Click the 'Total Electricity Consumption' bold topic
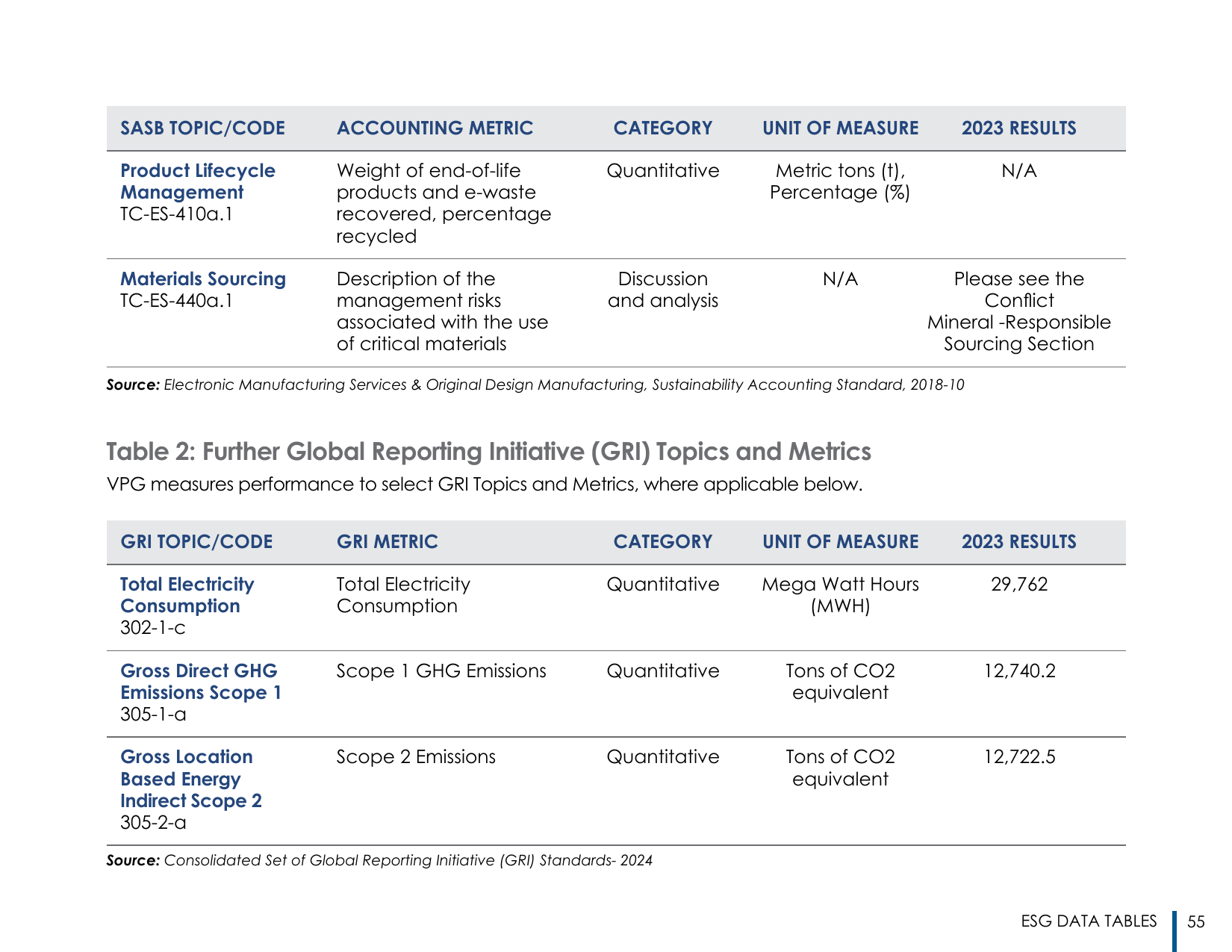 [187, 595]
